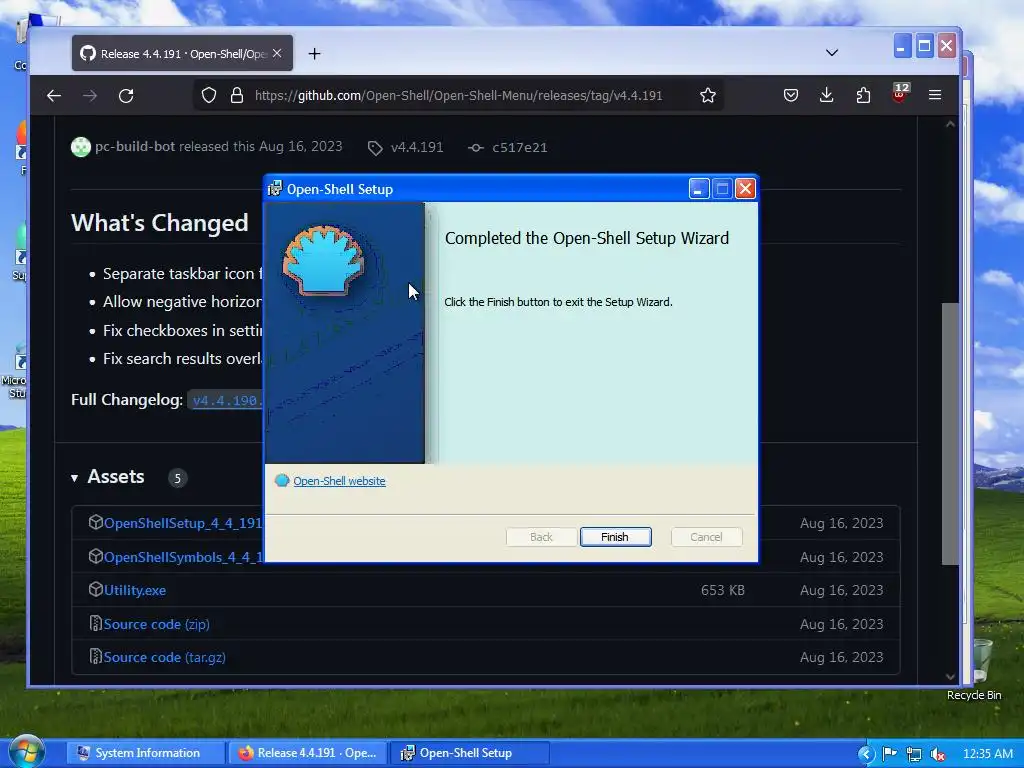Minimize the Open-Shell Setup dialog
Image resolution: width=1024 pixels, height=768 pixels.
click(699, 189)
